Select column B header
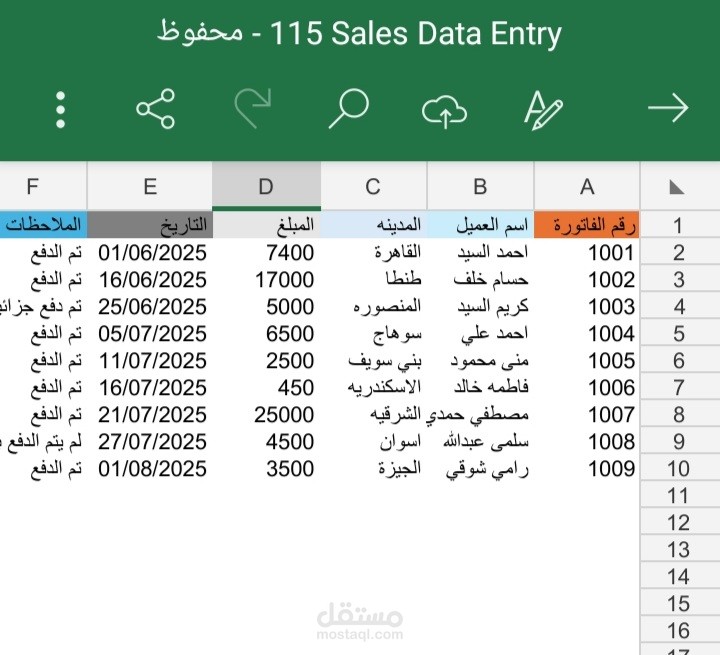This screenshot has width=720, height=655. click(480, 186)
